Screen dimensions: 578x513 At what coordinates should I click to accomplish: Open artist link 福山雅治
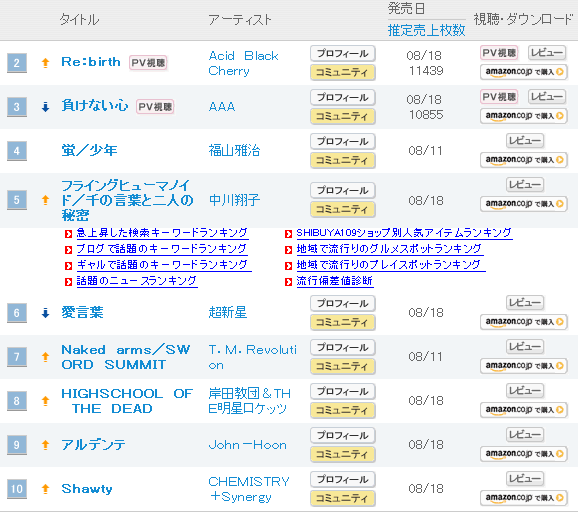pos(234,150)
